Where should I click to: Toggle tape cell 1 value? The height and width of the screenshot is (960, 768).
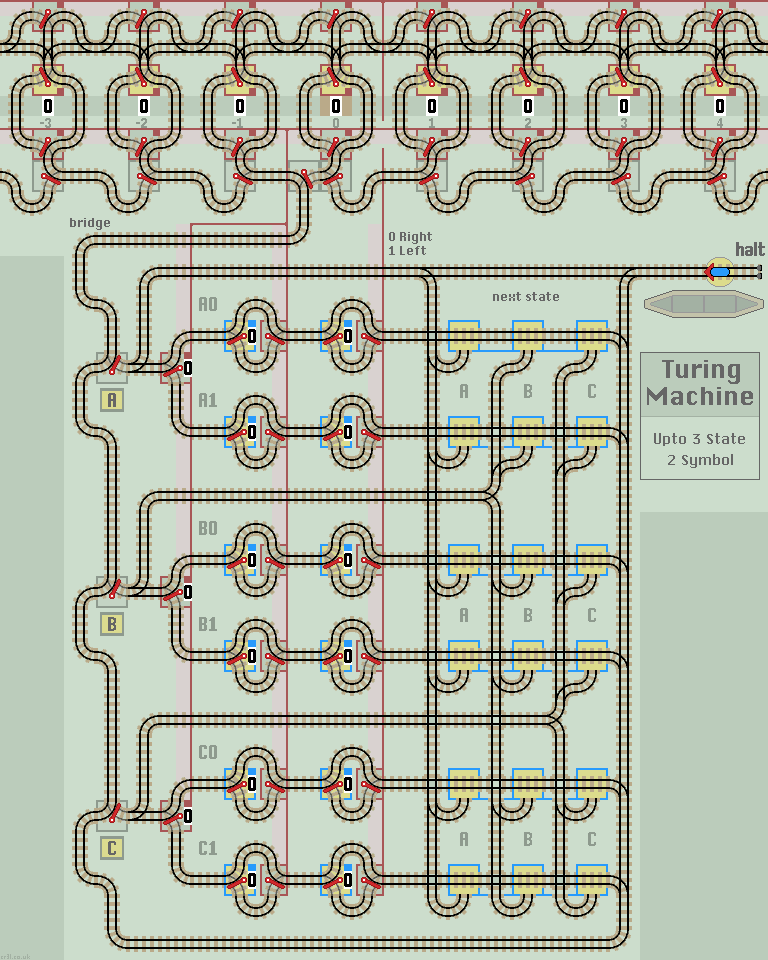432,107
